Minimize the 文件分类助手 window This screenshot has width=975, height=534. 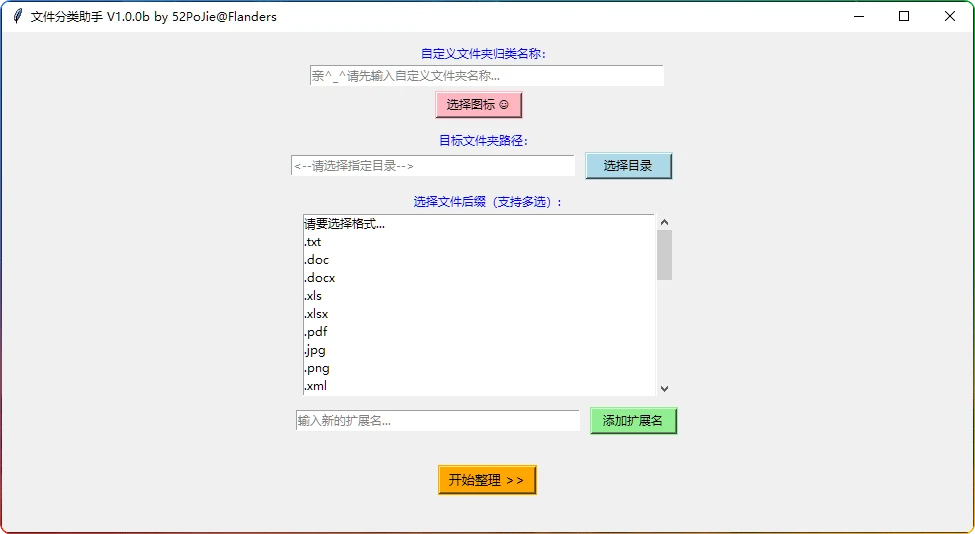point(859,17)
